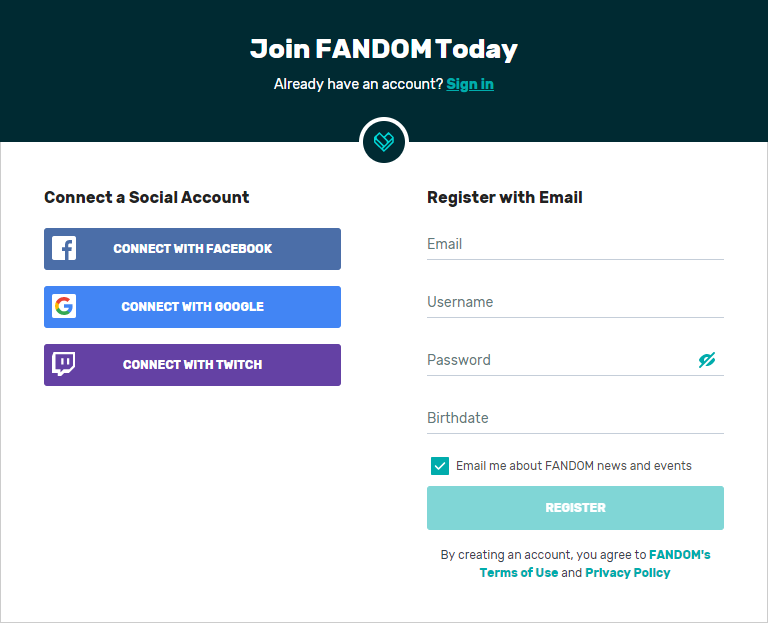
Task: Show password using the crossed-eye icon
Action: pyautogui.click(x=707, y=360)
